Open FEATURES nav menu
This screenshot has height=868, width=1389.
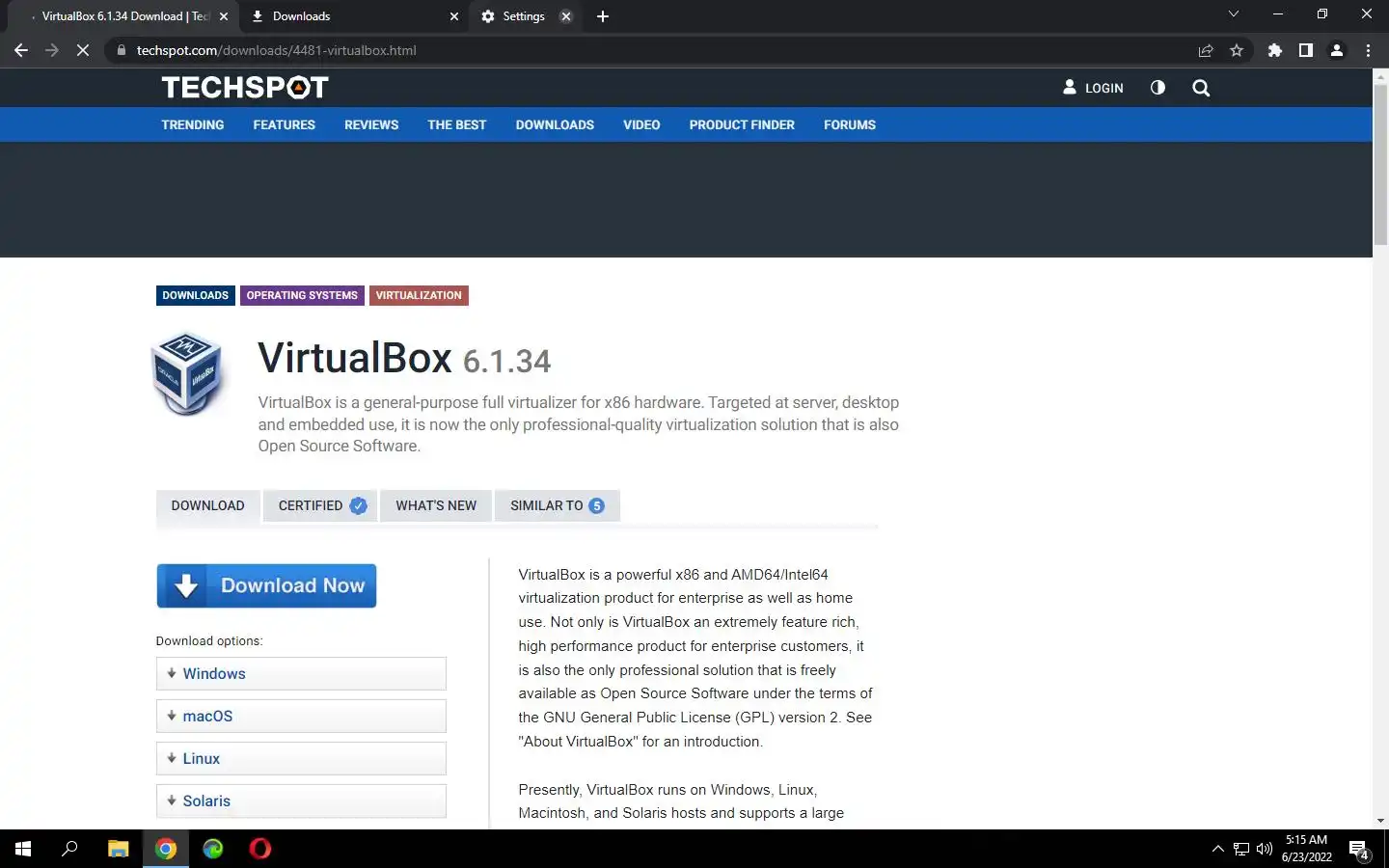tap(284, 124)
